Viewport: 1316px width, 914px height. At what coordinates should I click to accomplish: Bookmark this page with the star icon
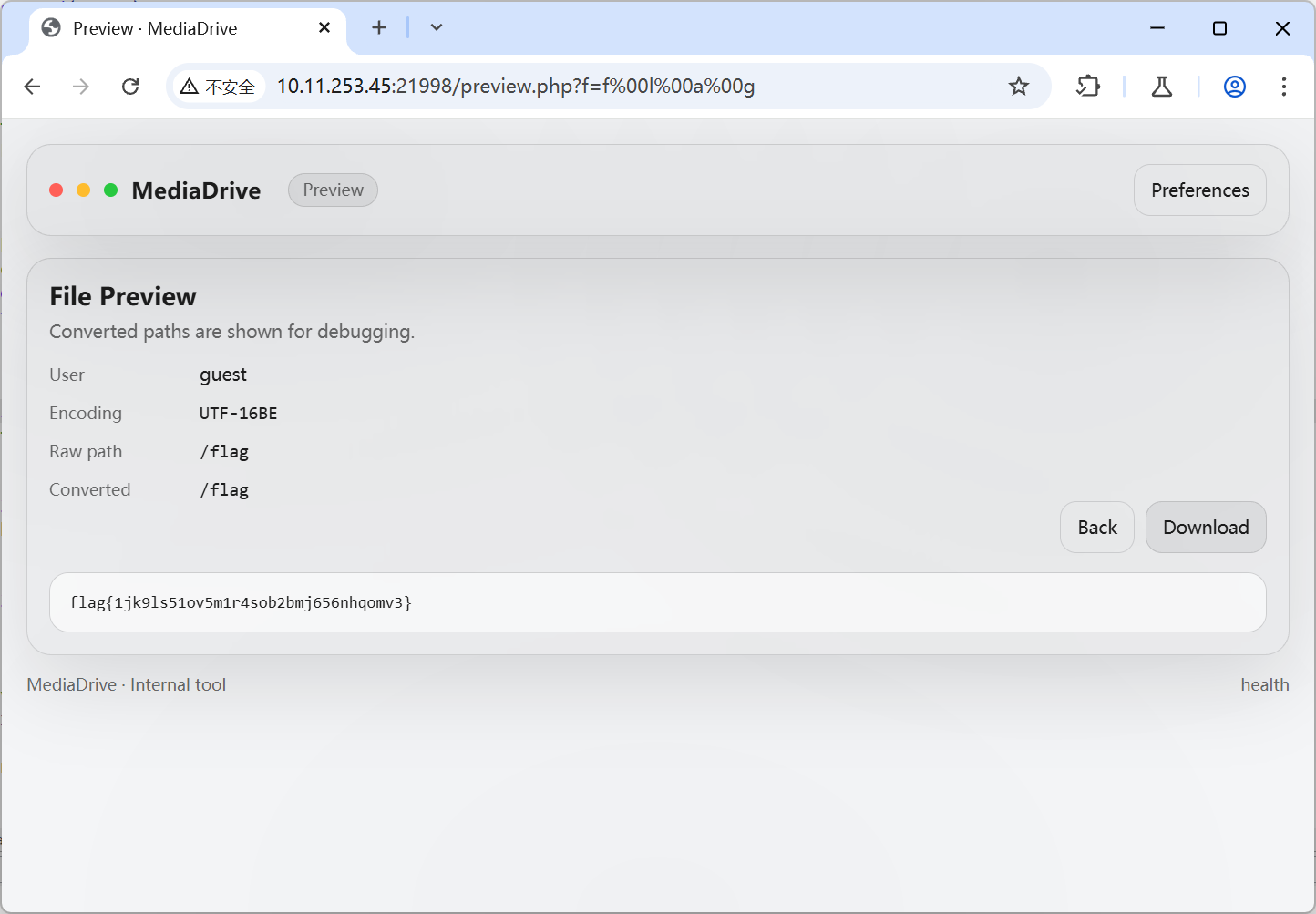click(1018, 87)
